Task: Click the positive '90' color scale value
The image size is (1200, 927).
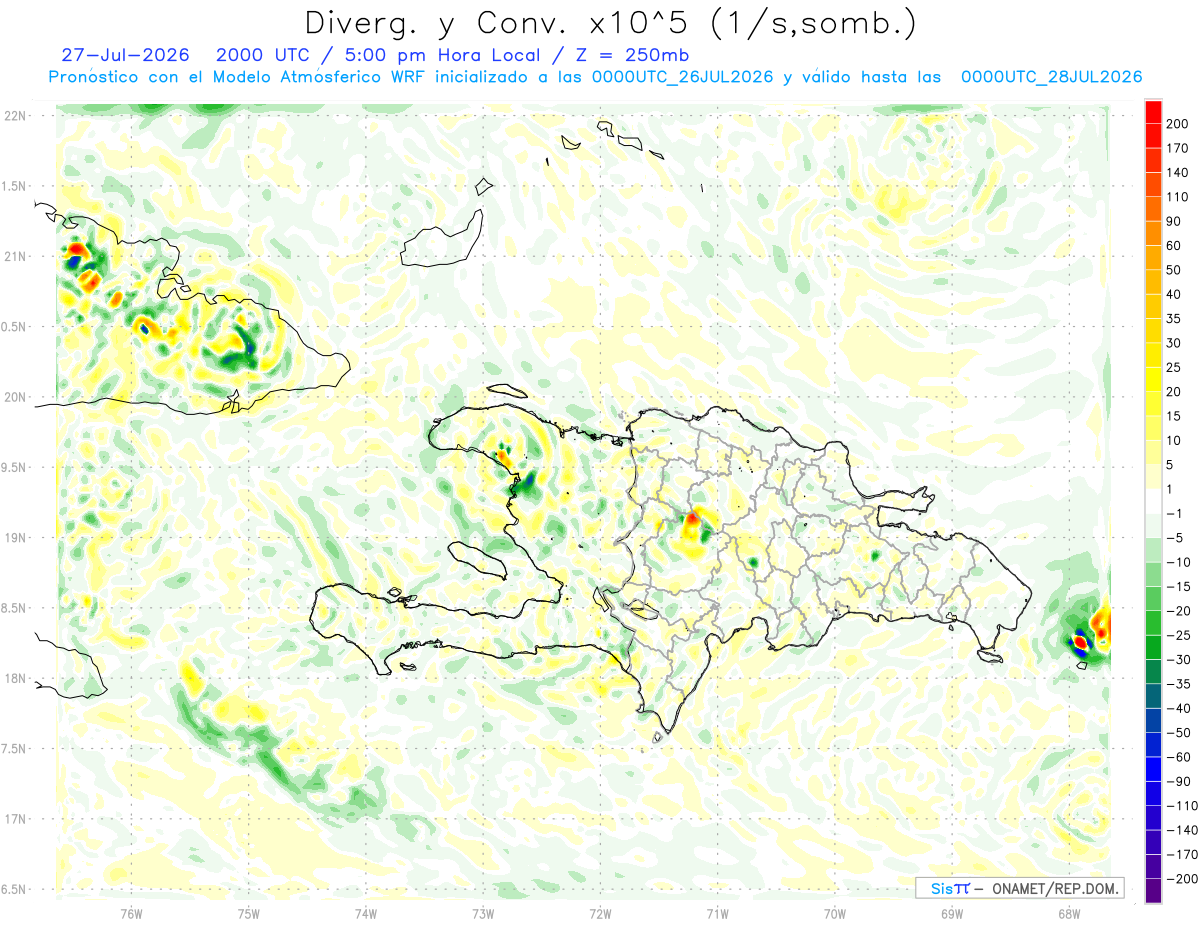Action: [x=1174, y=221]
